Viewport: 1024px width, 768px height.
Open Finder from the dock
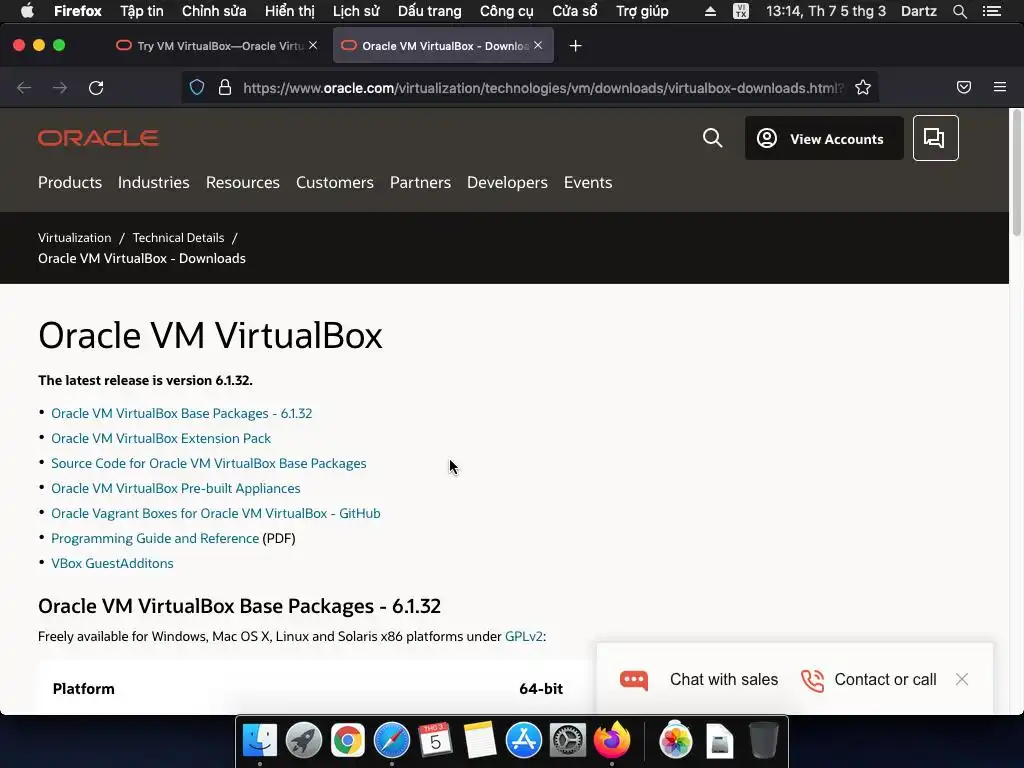coord(260,741)
